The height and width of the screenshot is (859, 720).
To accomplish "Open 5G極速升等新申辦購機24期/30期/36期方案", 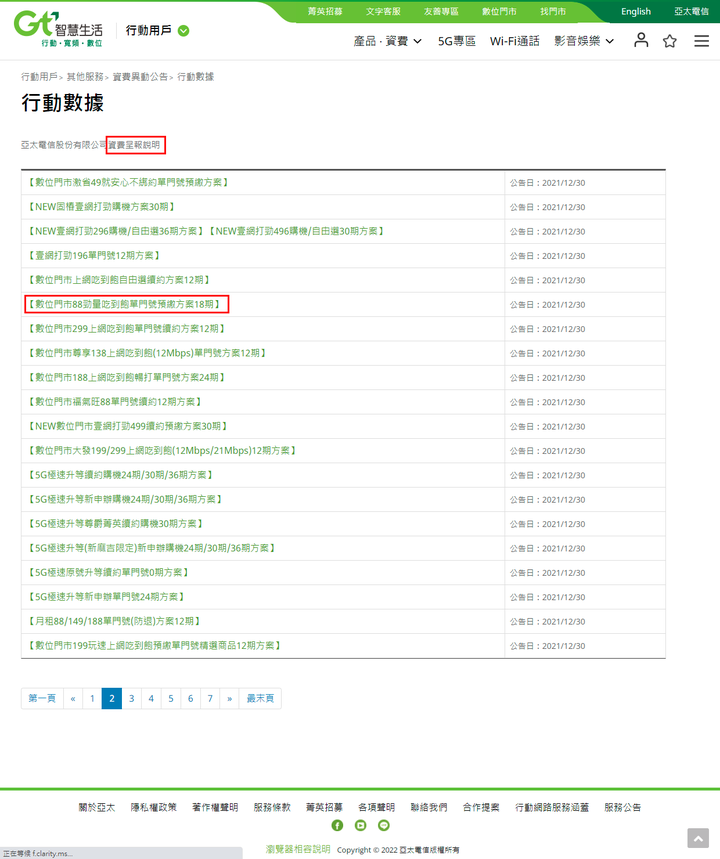I will pyautogui.click(x=125, y=500).
